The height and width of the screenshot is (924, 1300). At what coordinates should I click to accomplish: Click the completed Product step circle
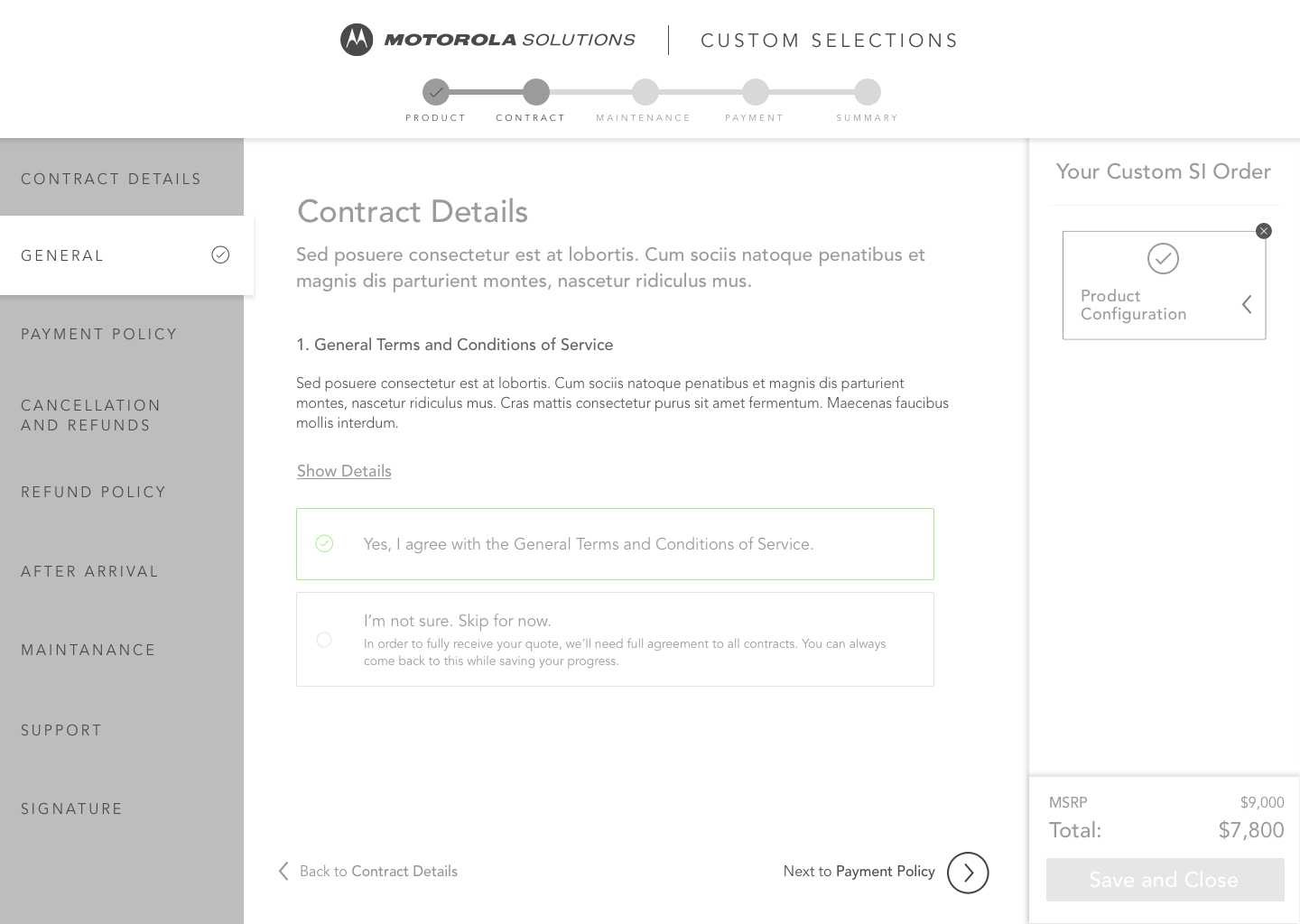coord(436,92)
